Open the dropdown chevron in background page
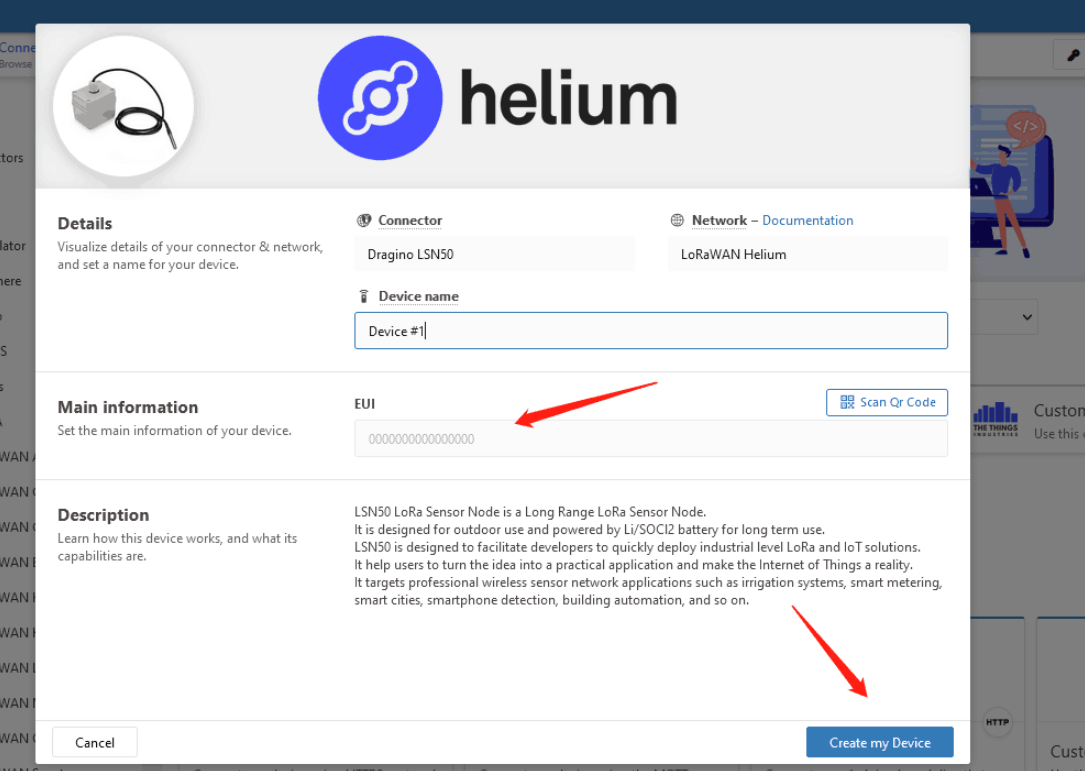The image size is (1085, 771). coord(1027,317)
